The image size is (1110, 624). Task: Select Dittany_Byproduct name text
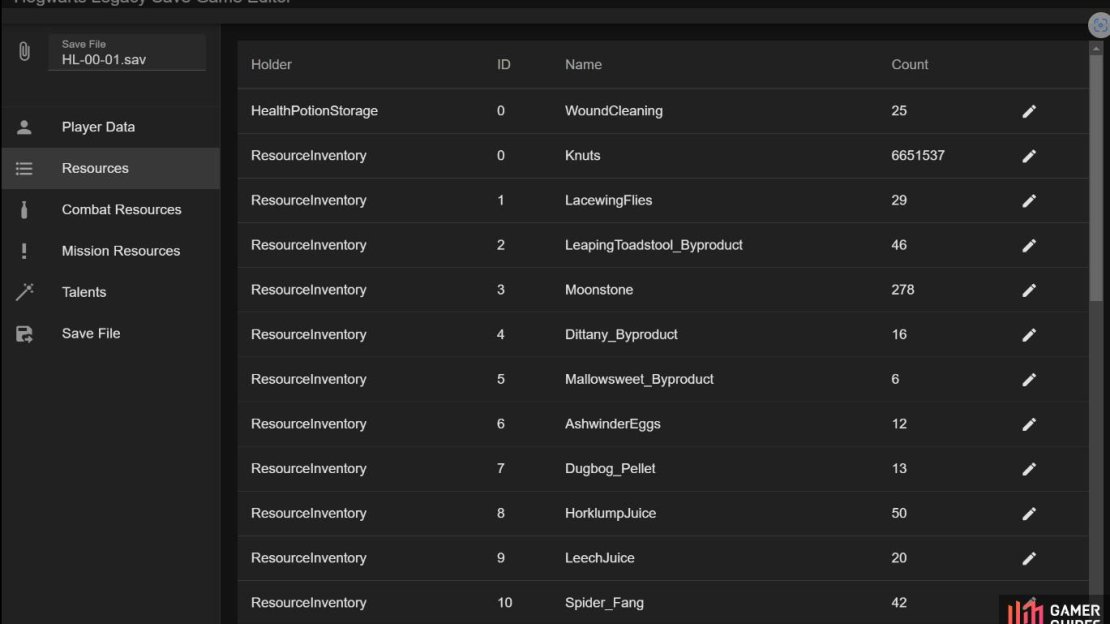coord(621,334)
